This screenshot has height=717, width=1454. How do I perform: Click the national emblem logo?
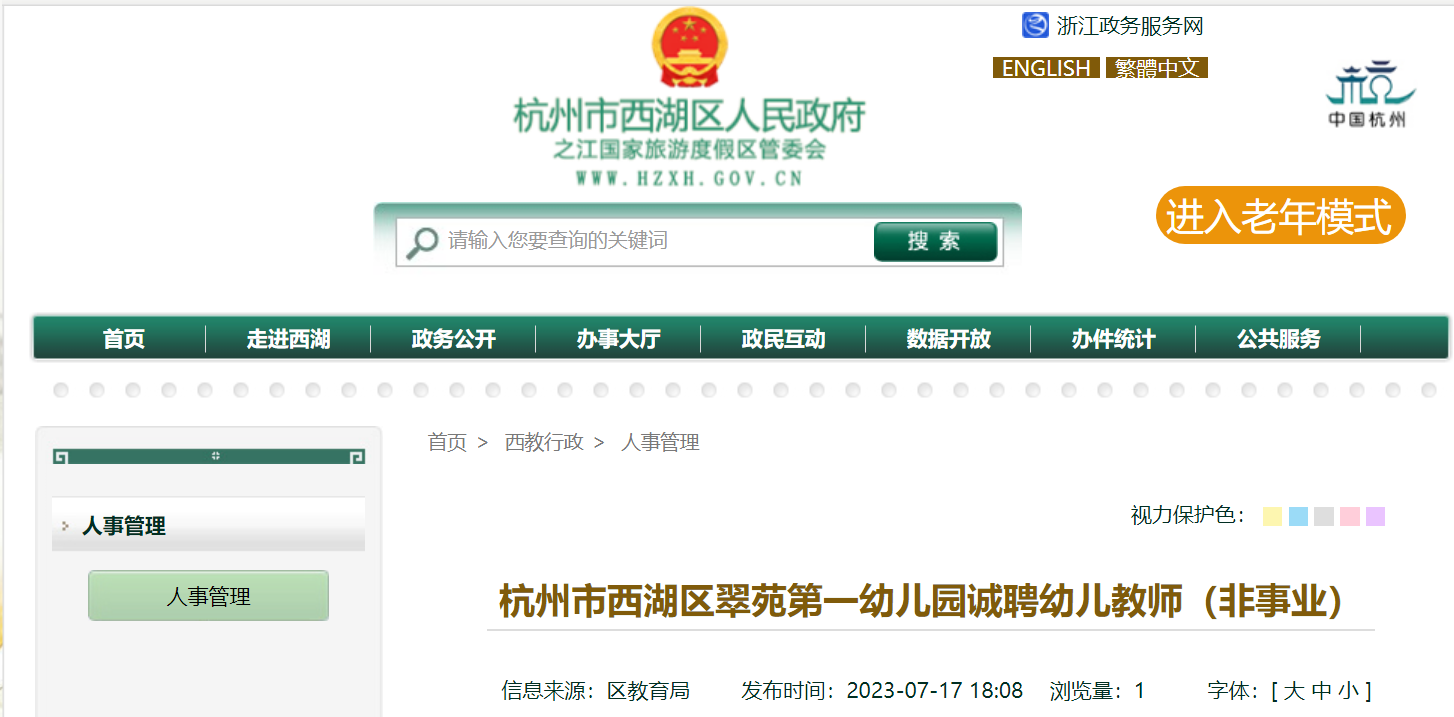click(689, 47)
